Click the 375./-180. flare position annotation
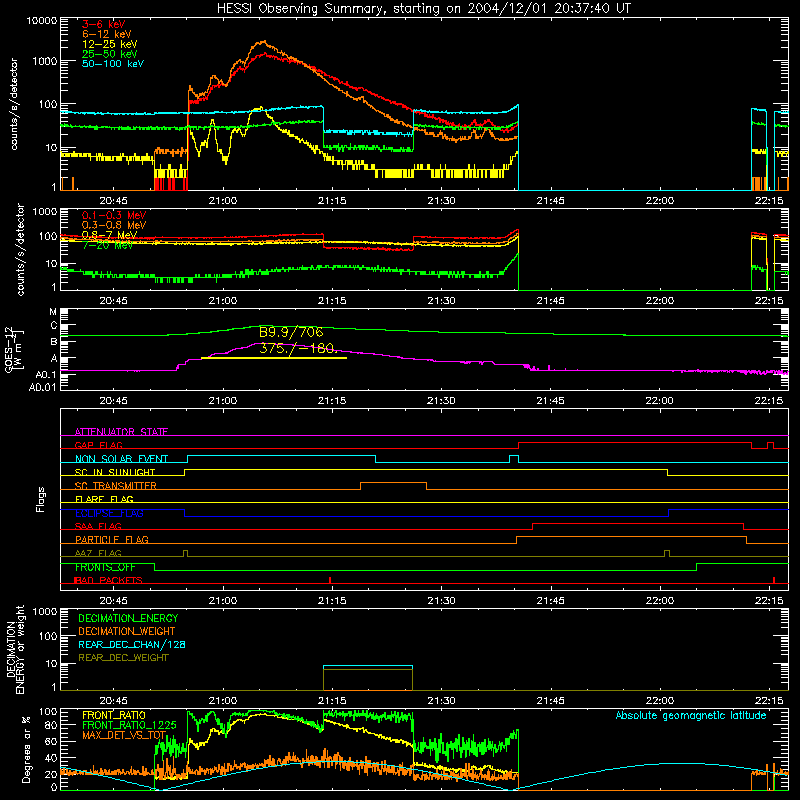The height and width of the screenshot is (800, 800). [x=298, y=348]
